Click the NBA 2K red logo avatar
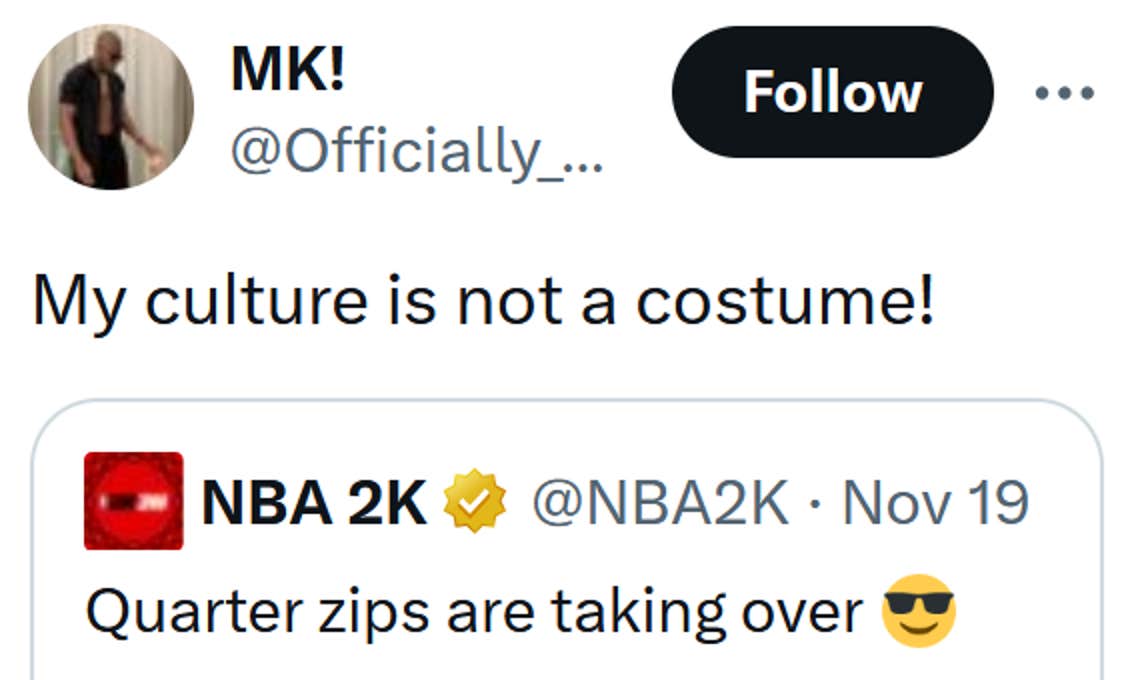Viewport: 1124px width, 680px height. pos(133,501)
